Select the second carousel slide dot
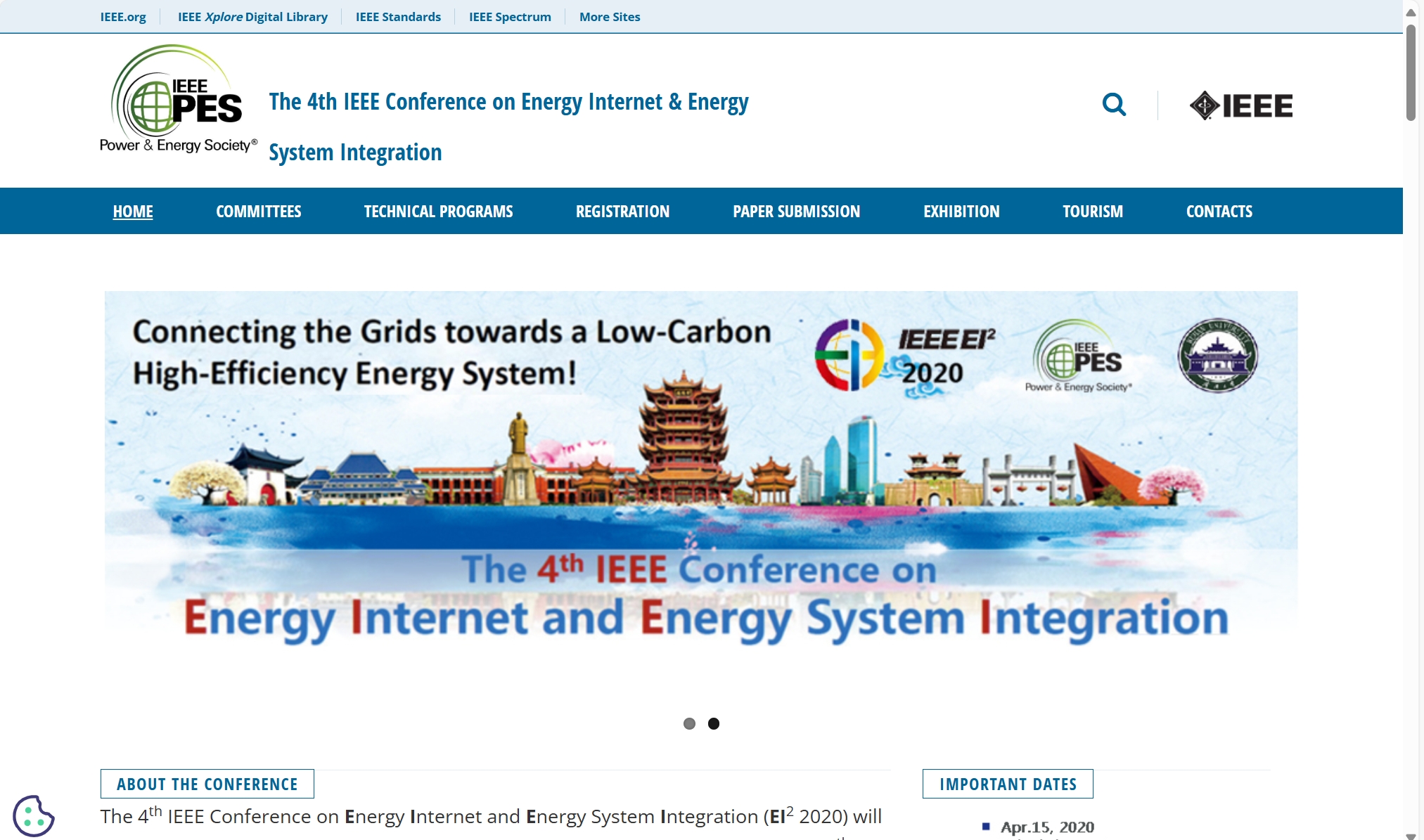Screen dimensions: 1424x840 point(714,723)
